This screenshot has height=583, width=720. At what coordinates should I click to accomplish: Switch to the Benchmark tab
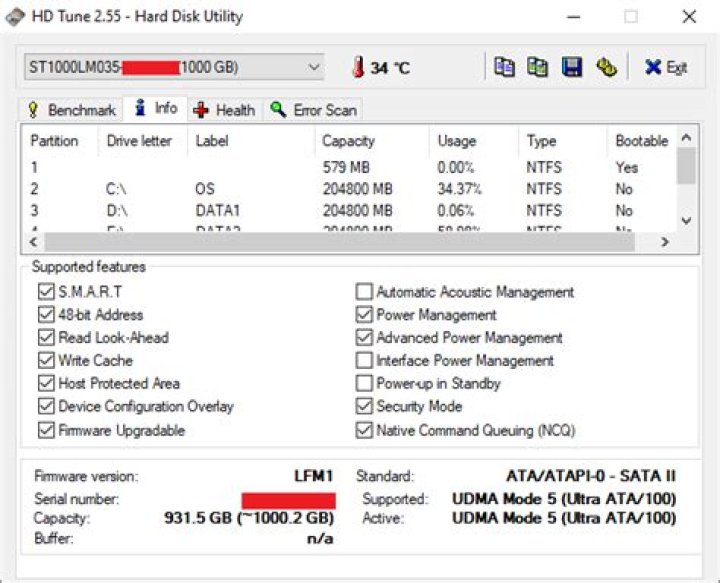[72, 110]
